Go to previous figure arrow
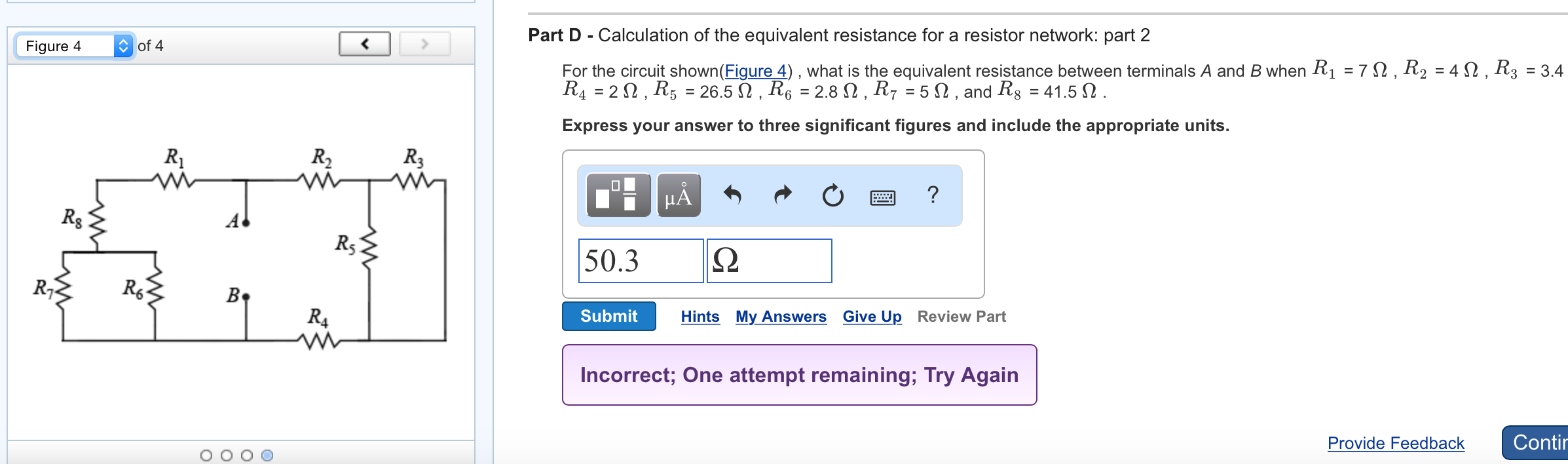 click(x=365, y=44)
